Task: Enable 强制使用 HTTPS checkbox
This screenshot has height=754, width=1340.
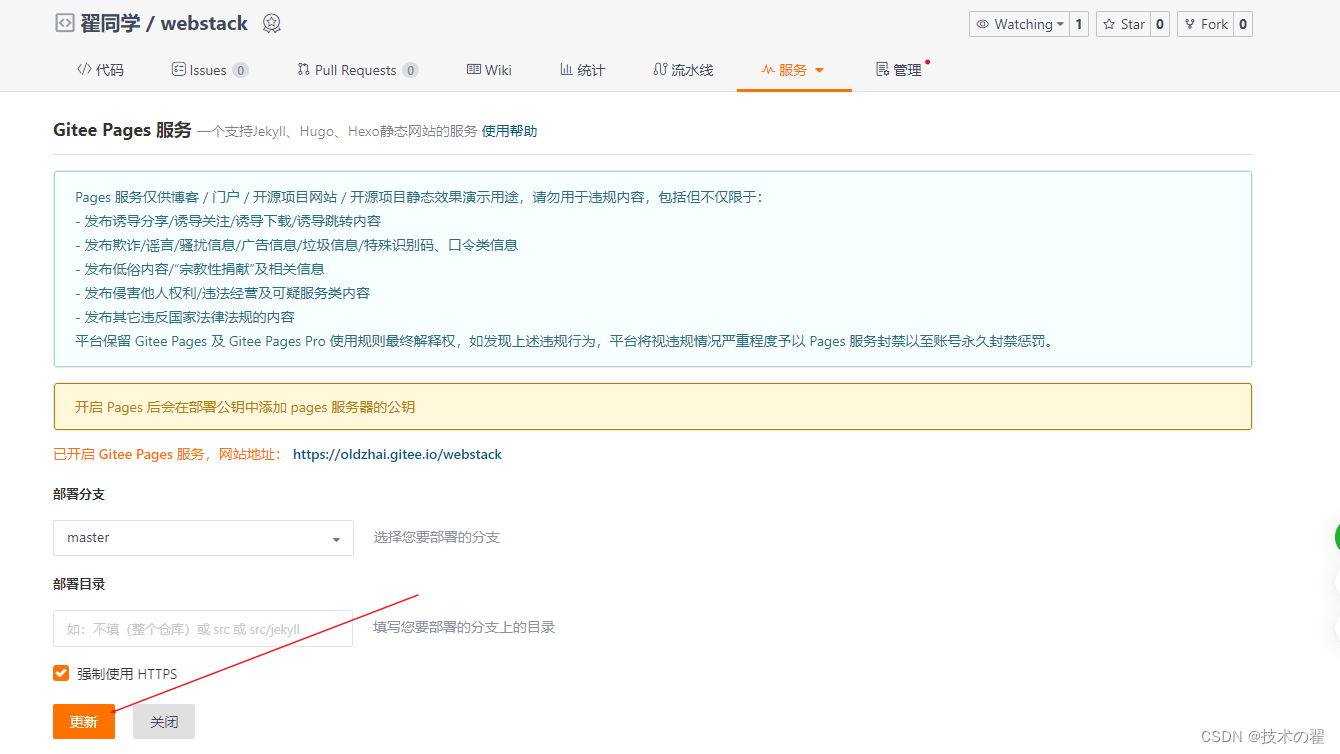Action: [x=61, y=673]
